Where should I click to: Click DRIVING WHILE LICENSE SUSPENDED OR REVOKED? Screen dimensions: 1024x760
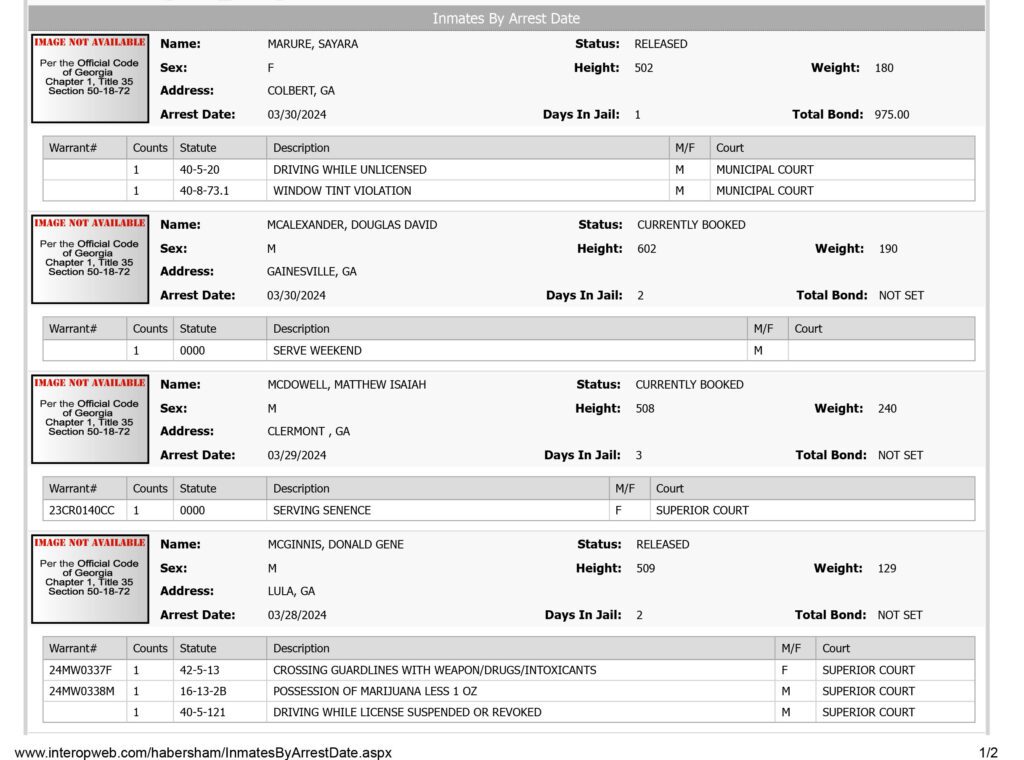[407, 712]
